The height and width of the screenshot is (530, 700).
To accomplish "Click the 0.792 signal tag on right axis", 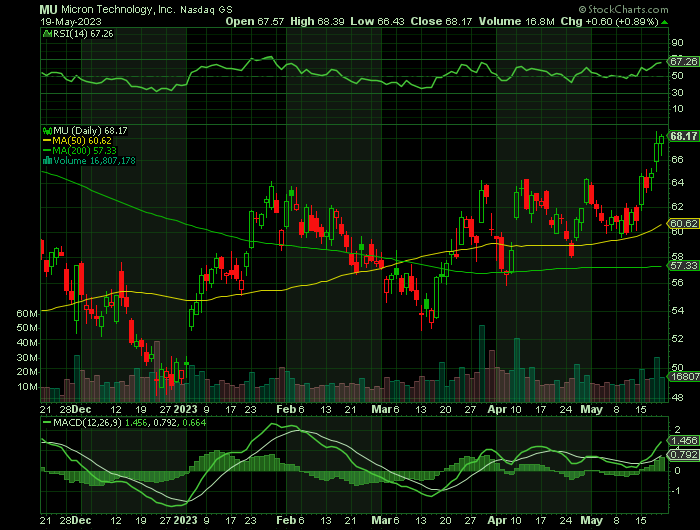I will click(683, 455).
